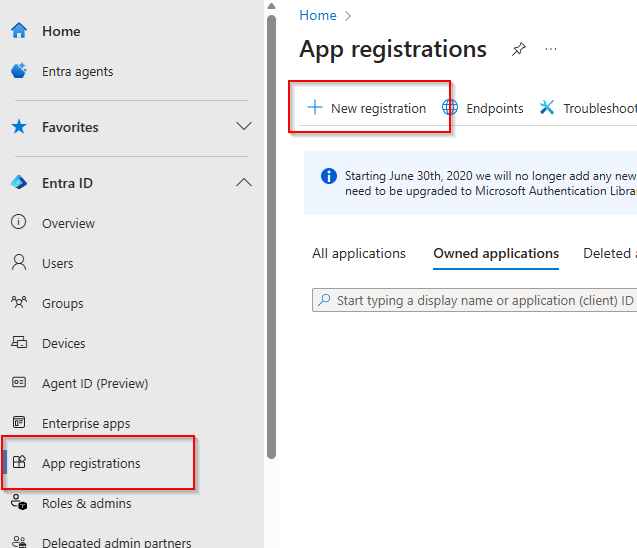Open the Troubleshoot toolbar option

click(x=590, y=108)
